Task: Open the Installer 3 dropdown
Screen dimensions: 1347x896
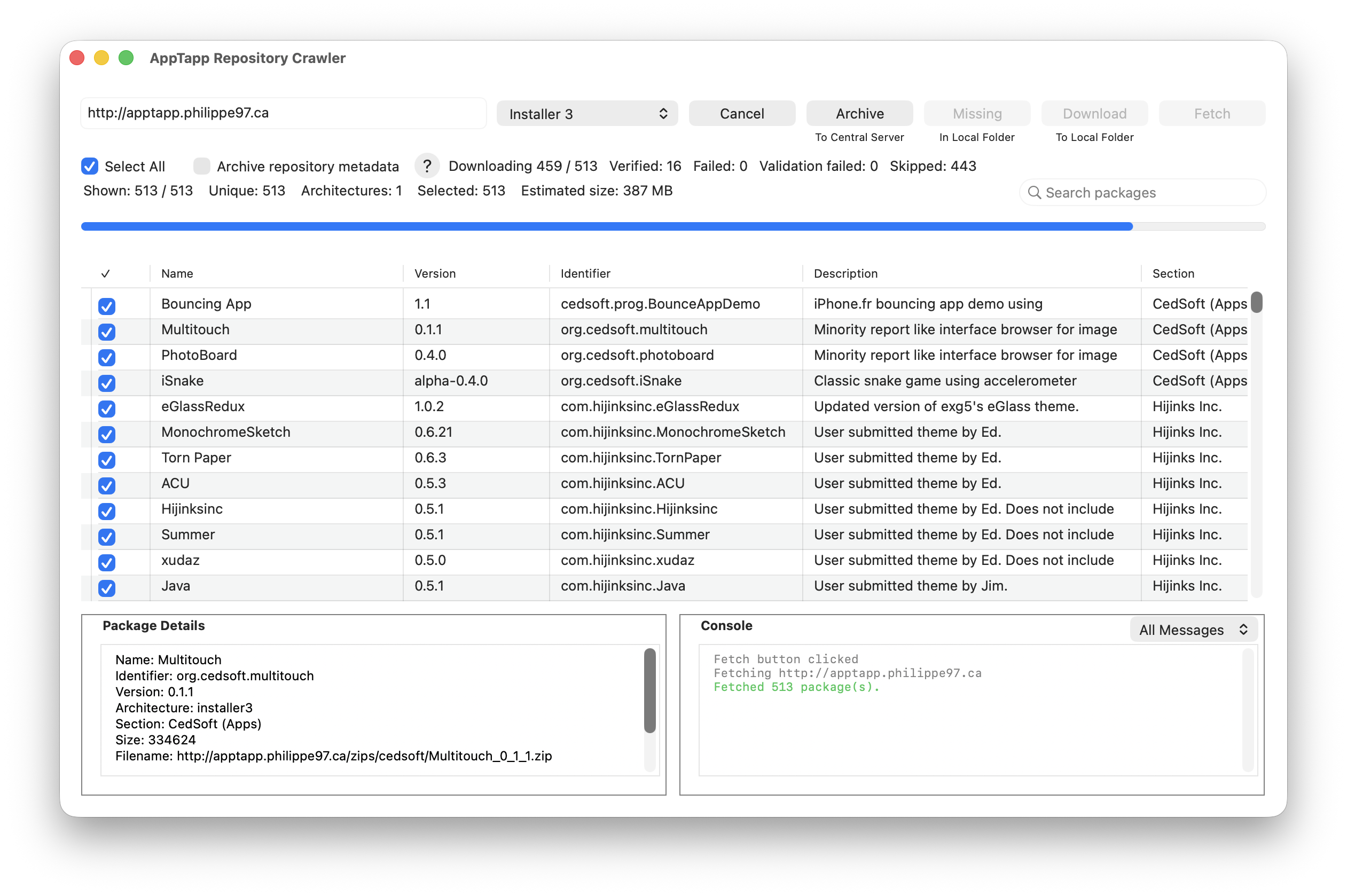Action: (x=587, y=114)
